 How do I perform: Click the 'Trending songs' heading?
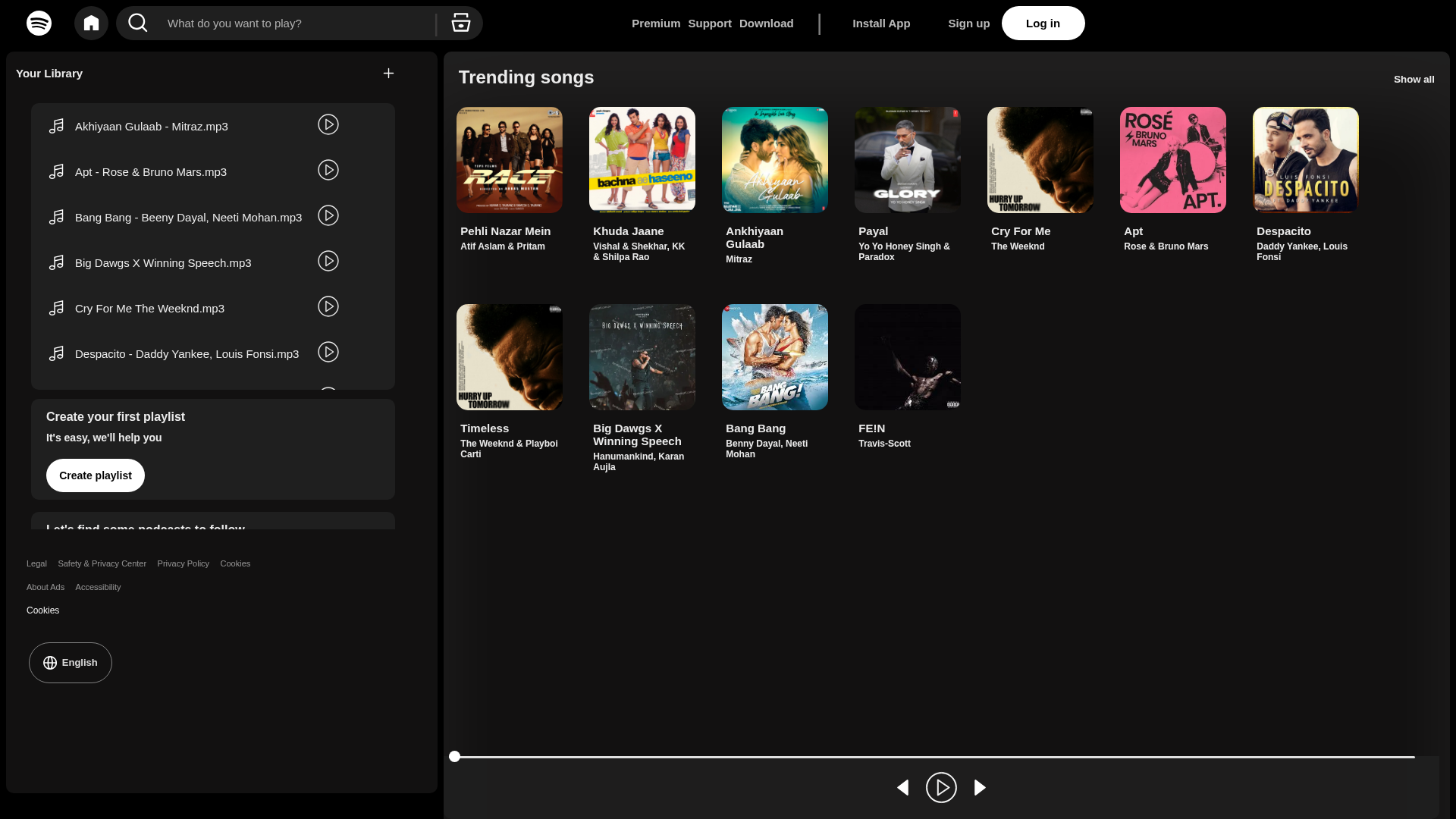tap(526, 77)
